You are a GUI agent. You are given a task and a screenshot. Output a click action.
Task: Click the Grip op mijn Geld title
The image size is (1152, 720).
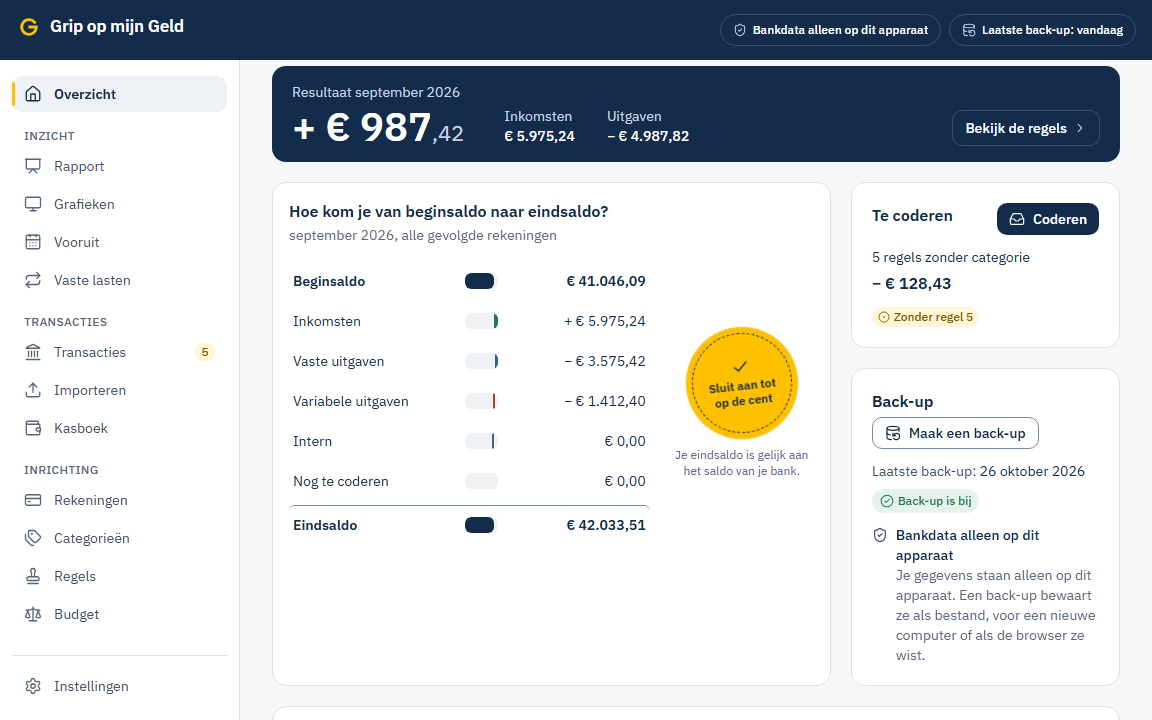point(117,26)
